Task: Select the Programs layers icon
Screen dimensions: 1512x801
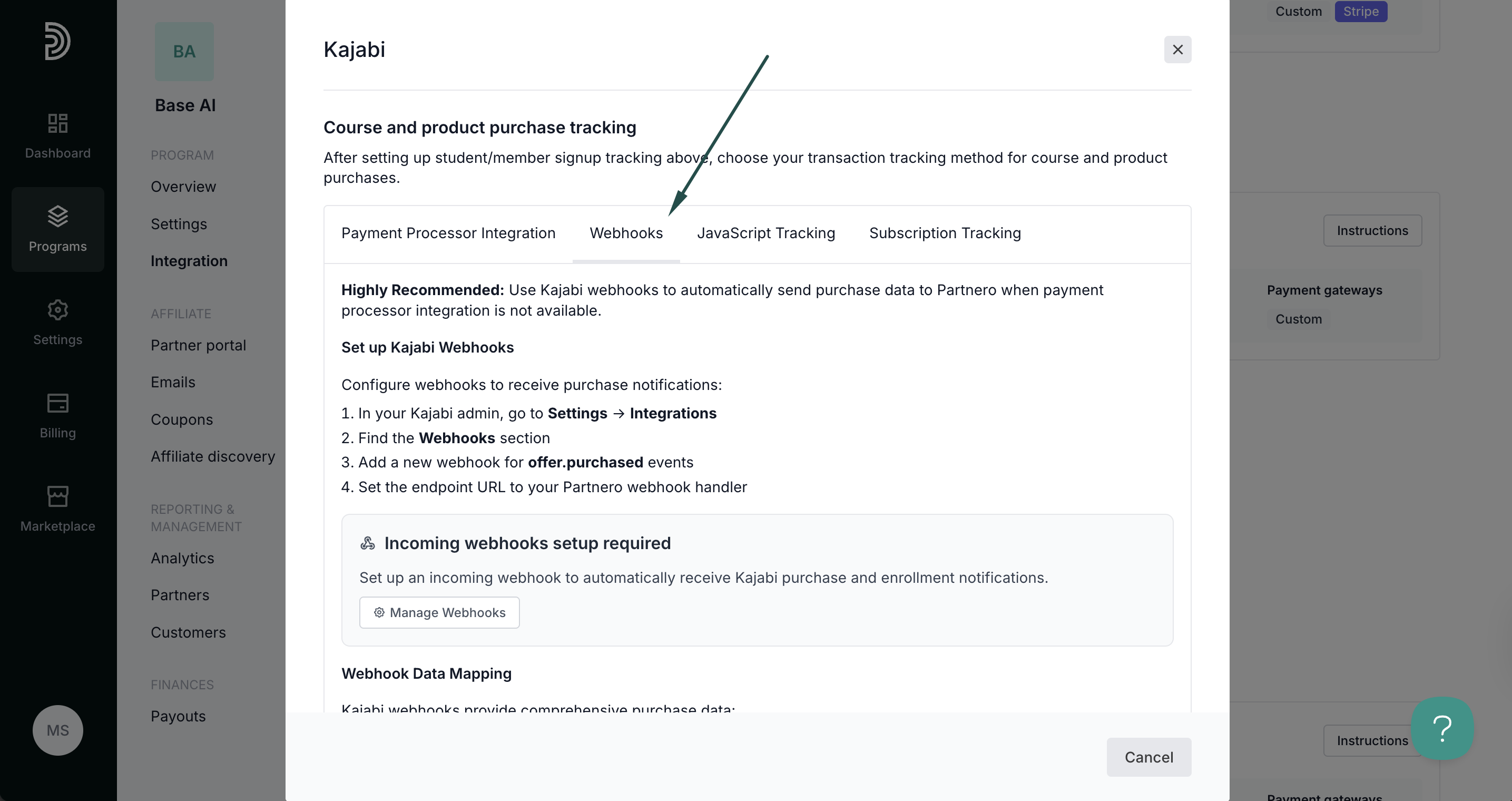Action: (57, 217)
